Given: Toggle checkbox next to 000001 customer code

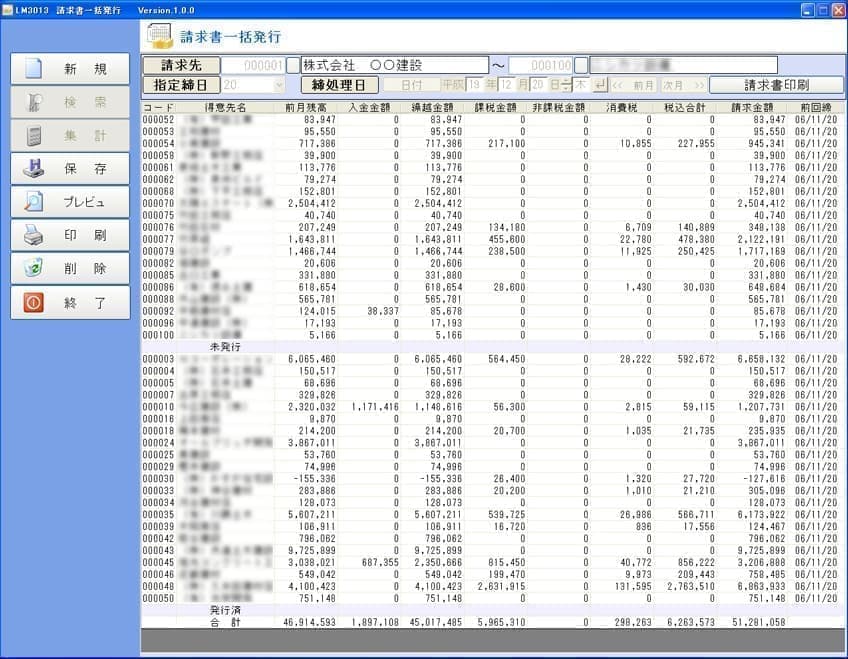Looking at the screenshot, I should tap(293, 65).
